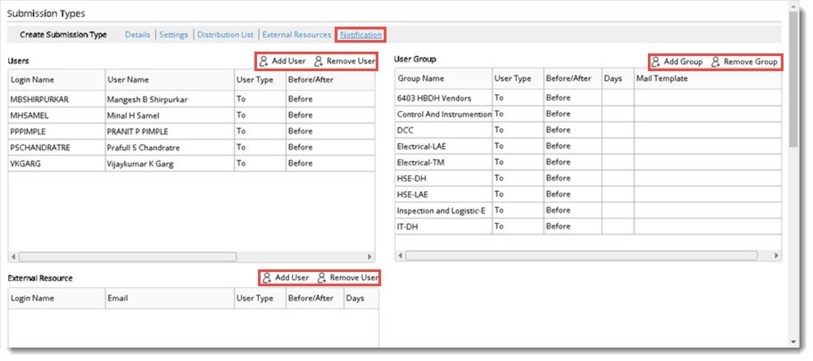Click the Mail Template column header
This screenshot has width=813, height=361.
click(x=708, y=78)
